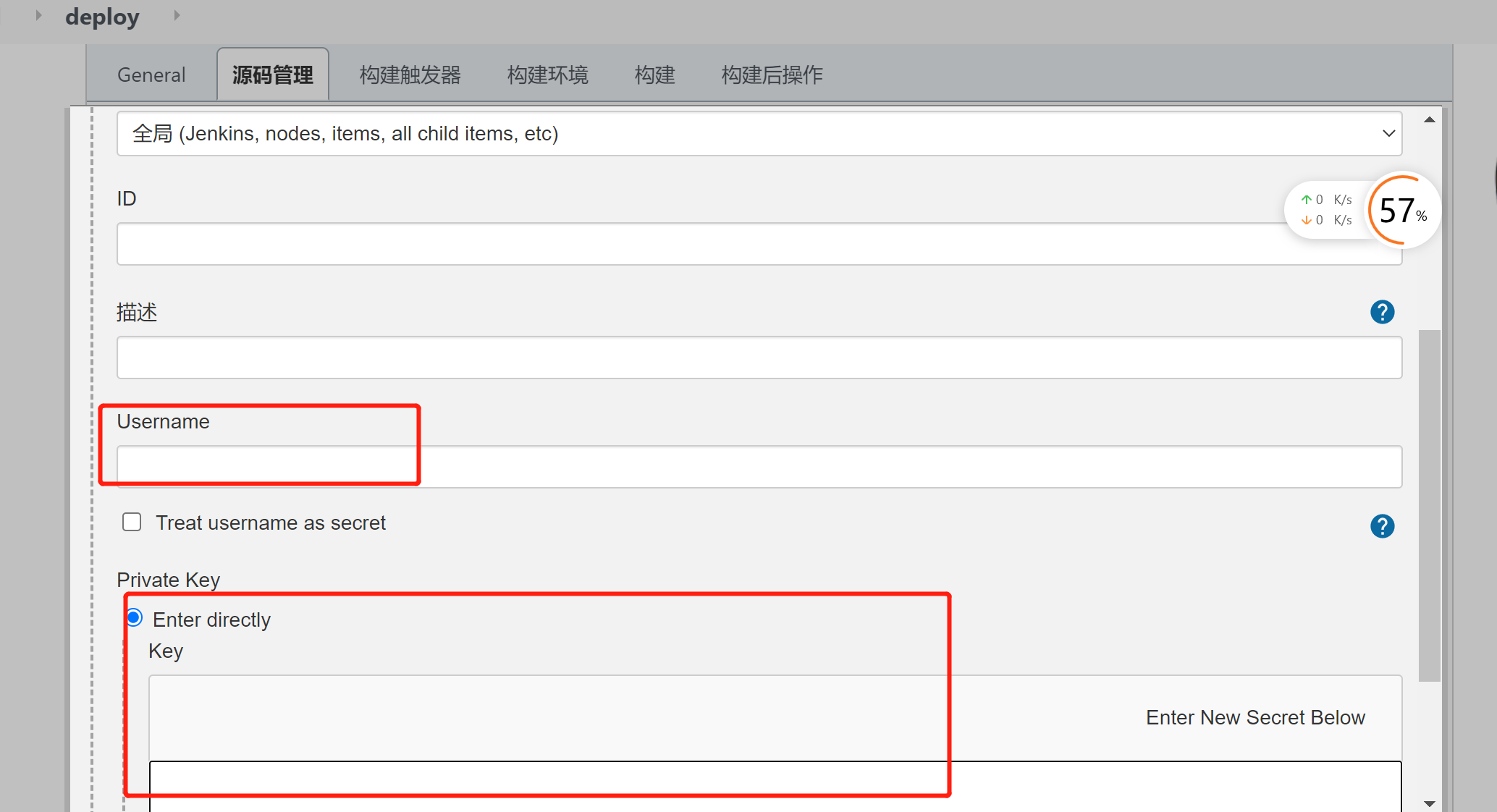Click the scrollbar down arrow

tap(1430, 803)
